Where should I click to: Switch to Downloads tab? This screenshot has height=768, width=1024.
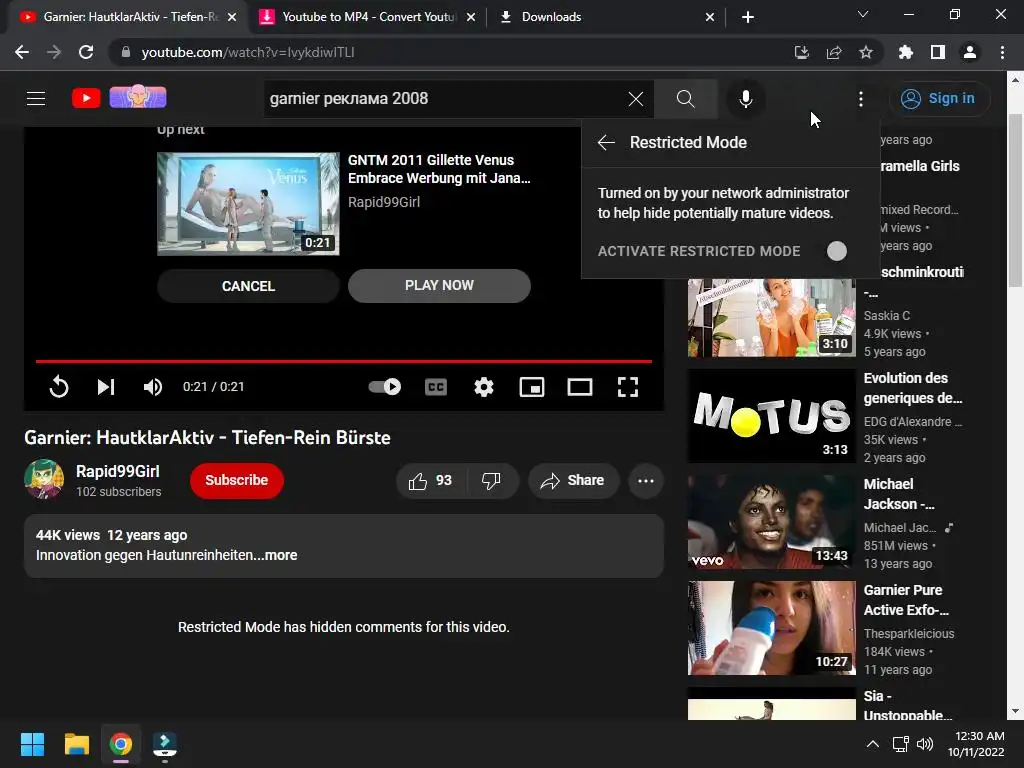click(606, 17)
